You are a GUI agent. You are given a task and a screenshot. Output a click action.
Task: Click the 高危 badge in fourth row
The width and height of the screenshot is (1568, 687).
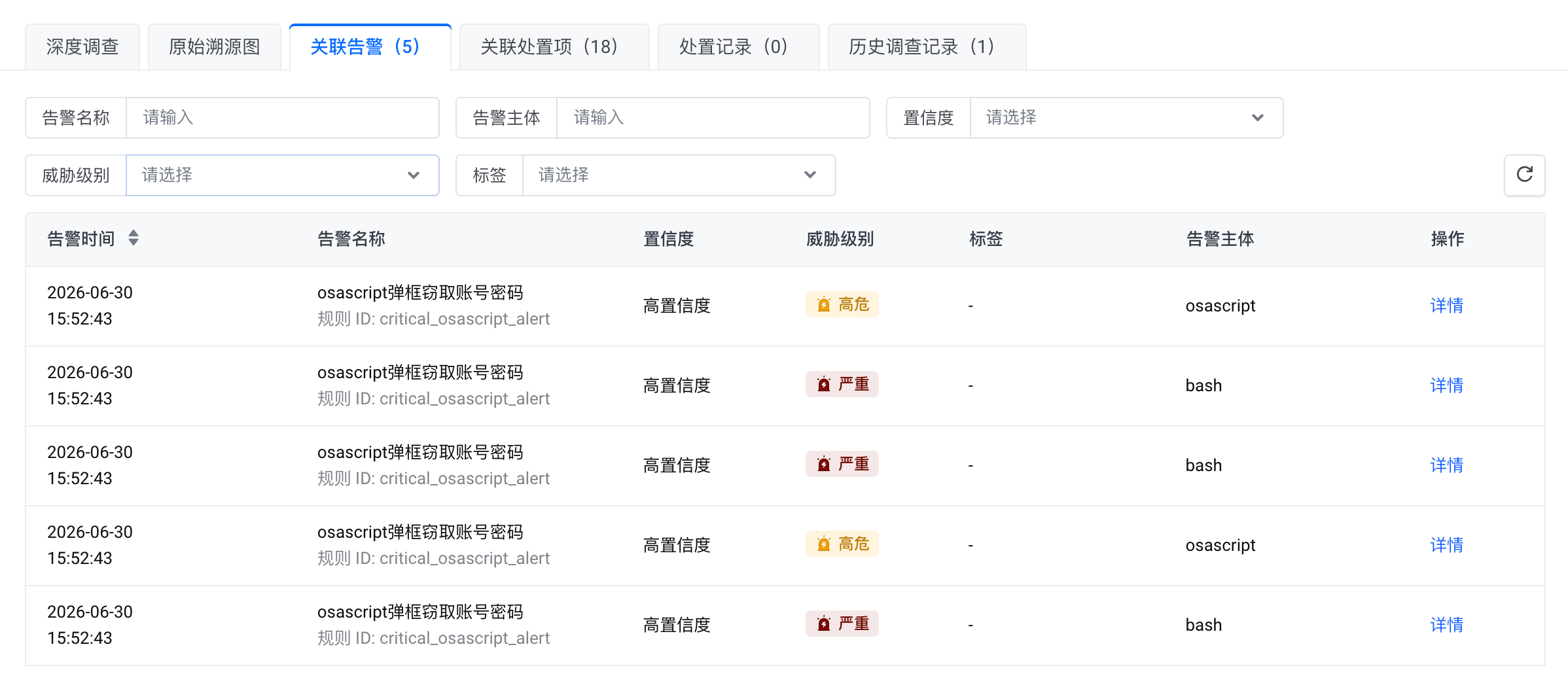click(842, 544)
